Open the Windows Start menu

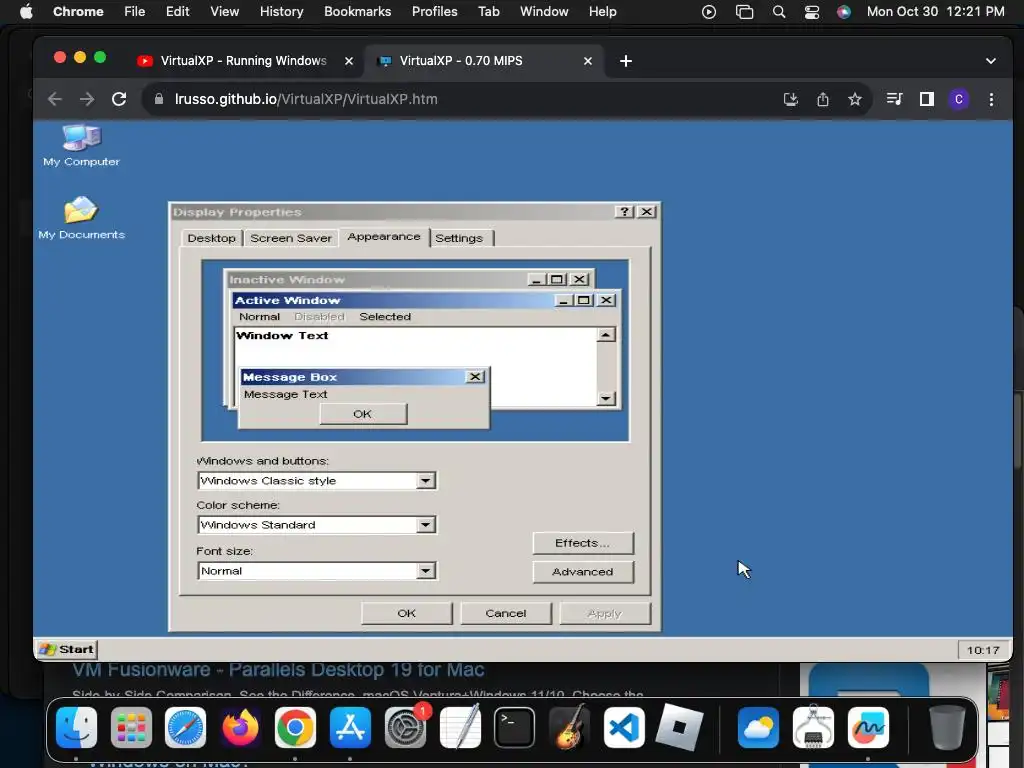pyautogui.click(x=67, y=649)
